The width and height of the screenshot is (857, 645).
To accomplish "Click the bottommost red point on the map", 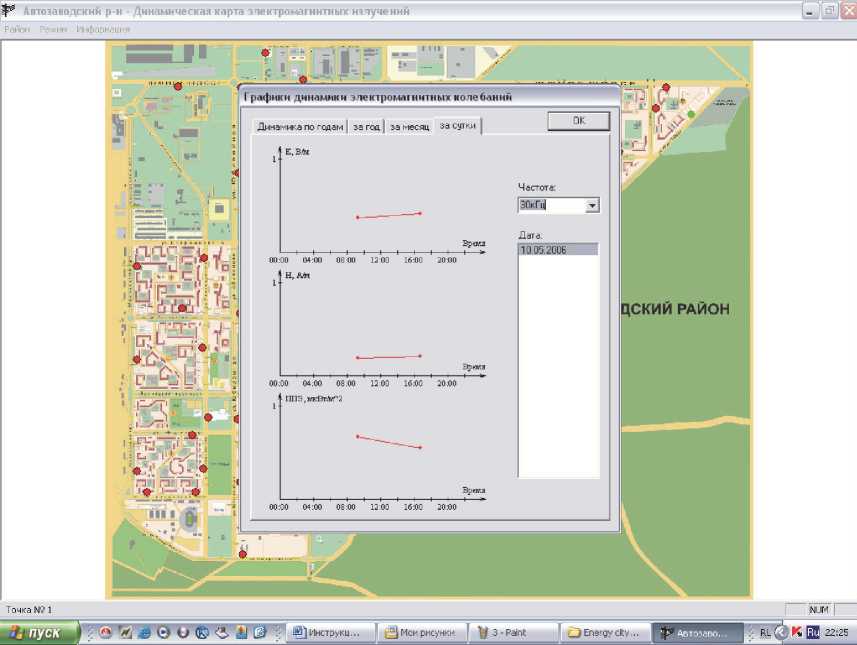I will point(243,554).
